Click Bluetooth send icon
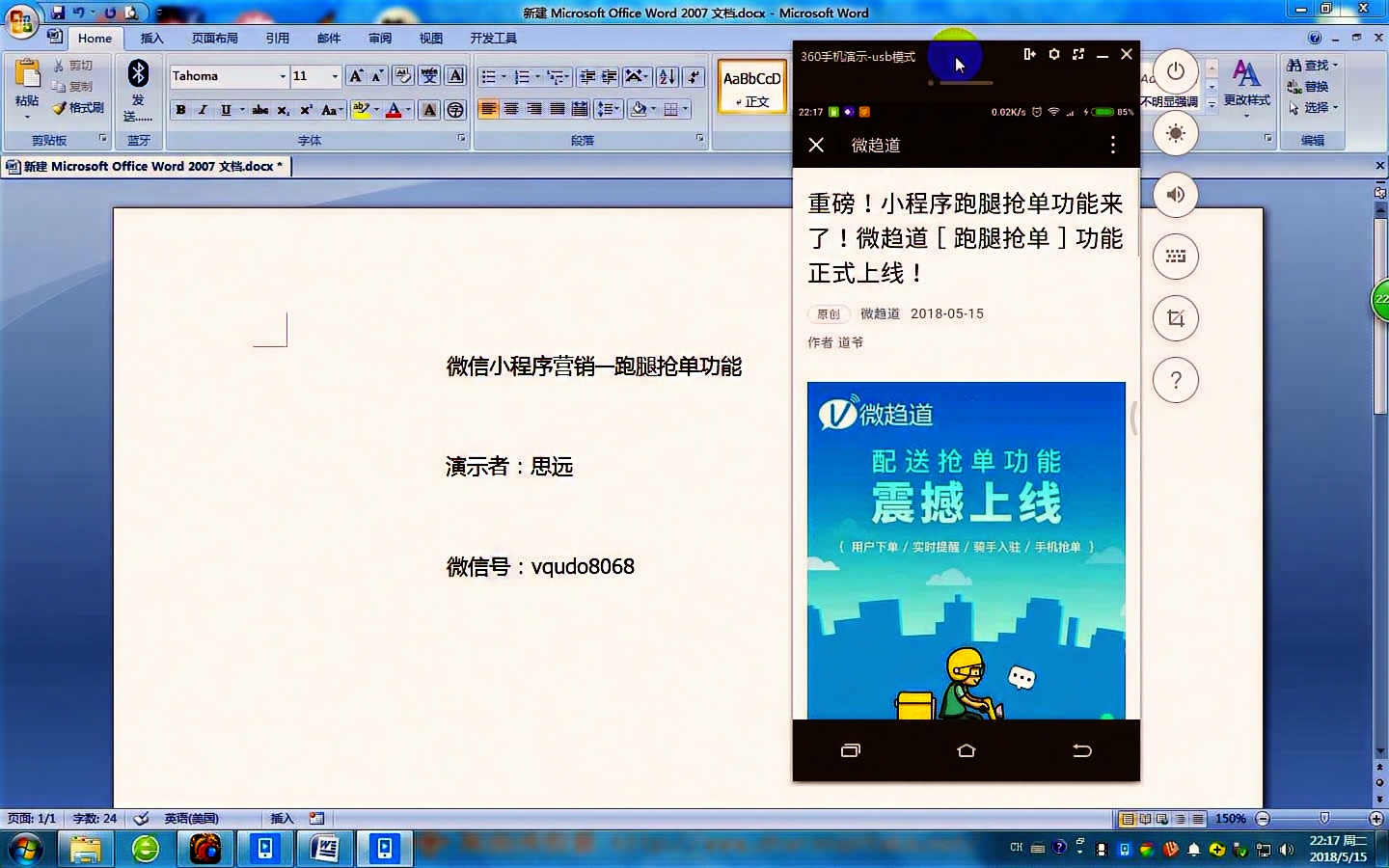Image resolution: width=1389 pixels, height=868 pixels. pos(138,73)
